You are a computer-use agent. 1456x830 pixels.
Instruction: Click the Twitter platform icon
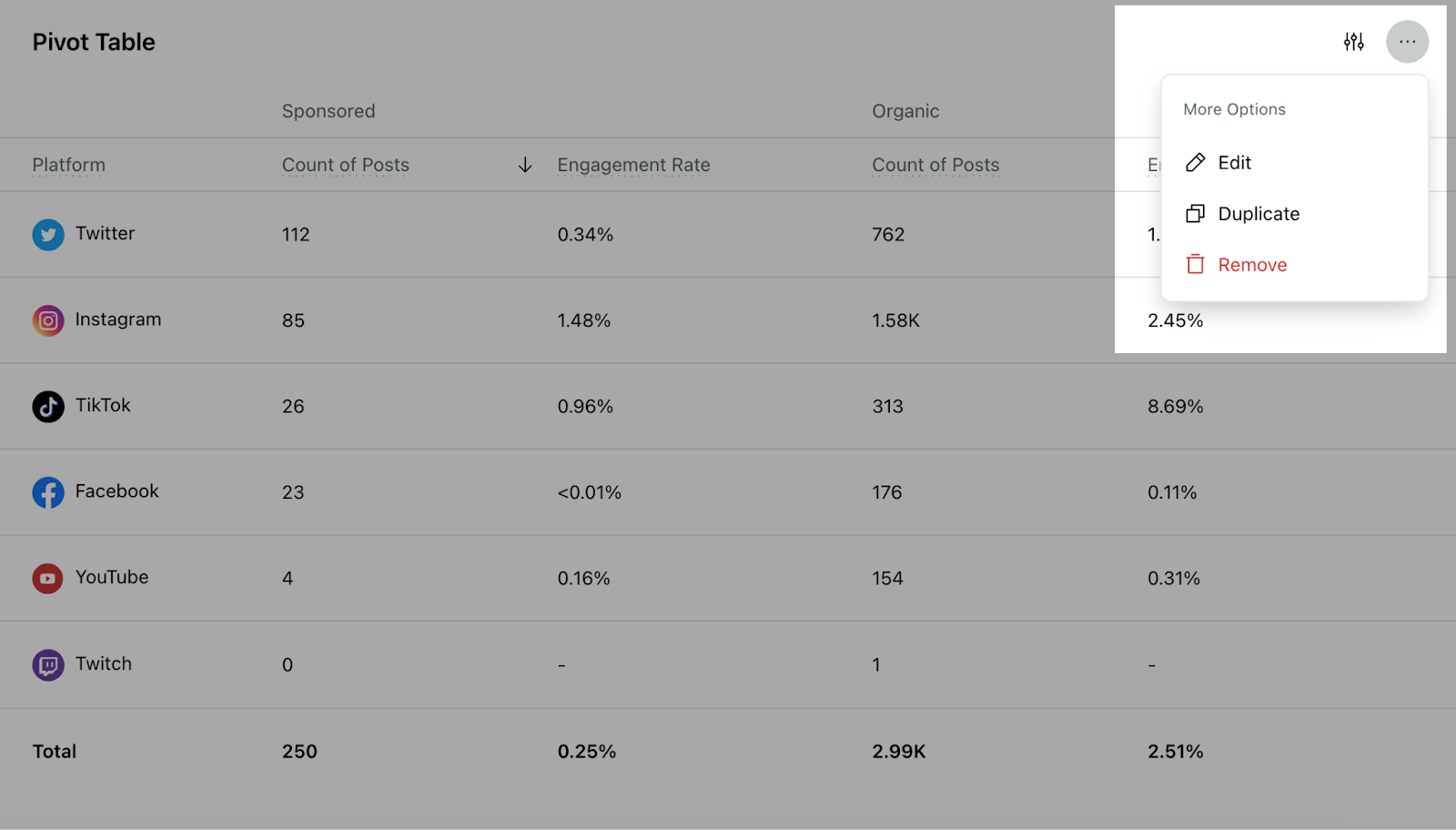click(x=48, y=235)
